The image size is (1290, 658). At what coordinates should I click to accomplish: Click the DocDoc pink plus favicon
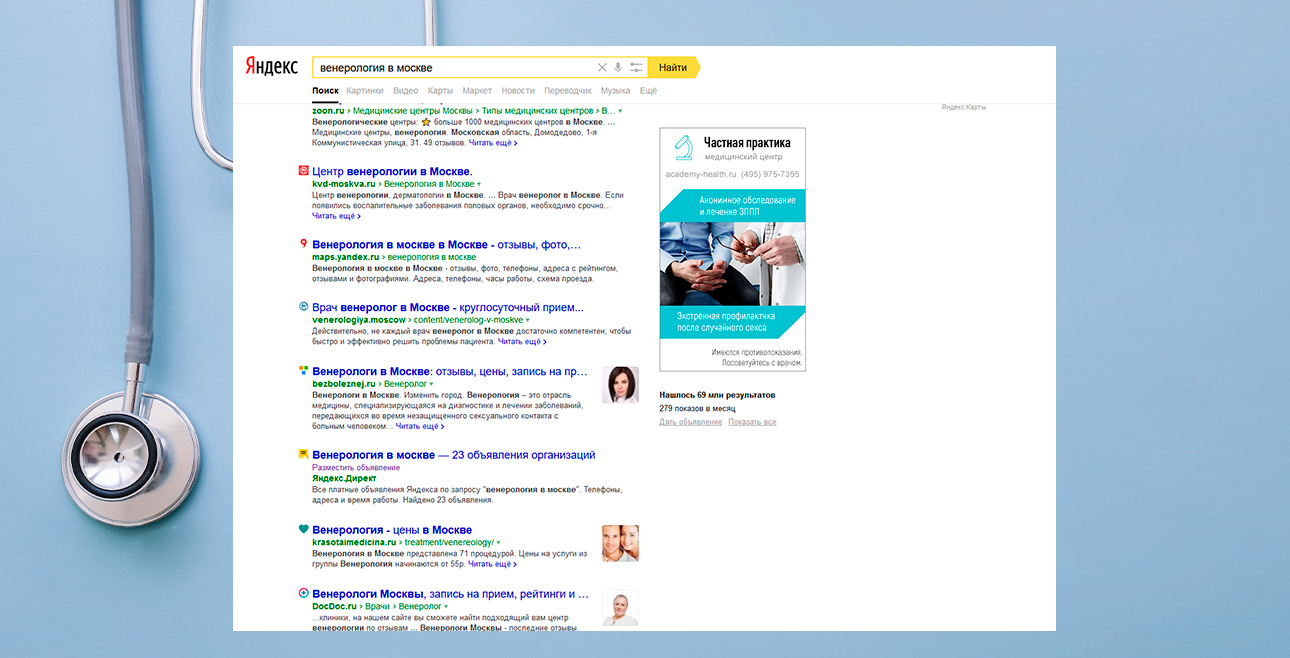click(303, 593)
